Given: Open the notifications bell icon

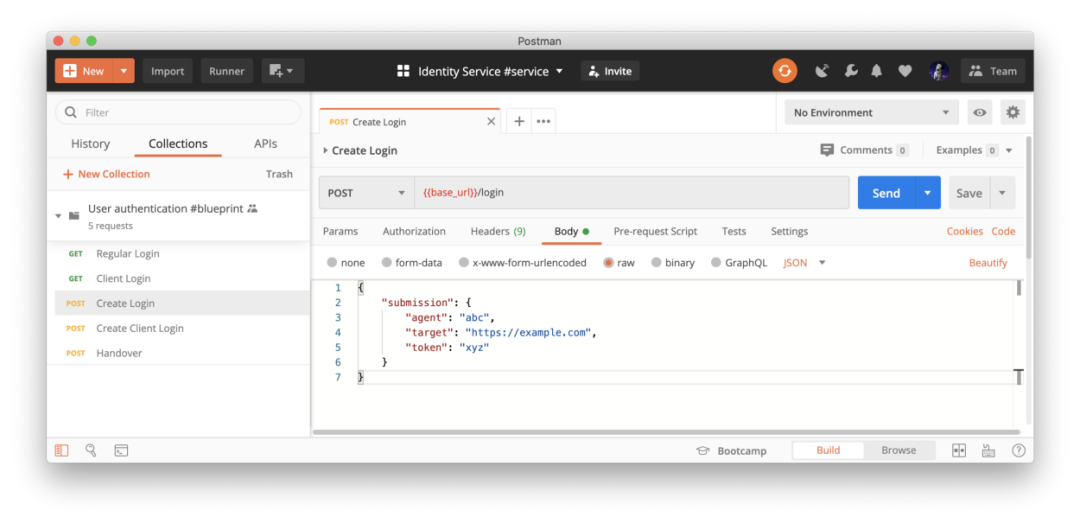Looking at the screenshot, I should [877, 71].
